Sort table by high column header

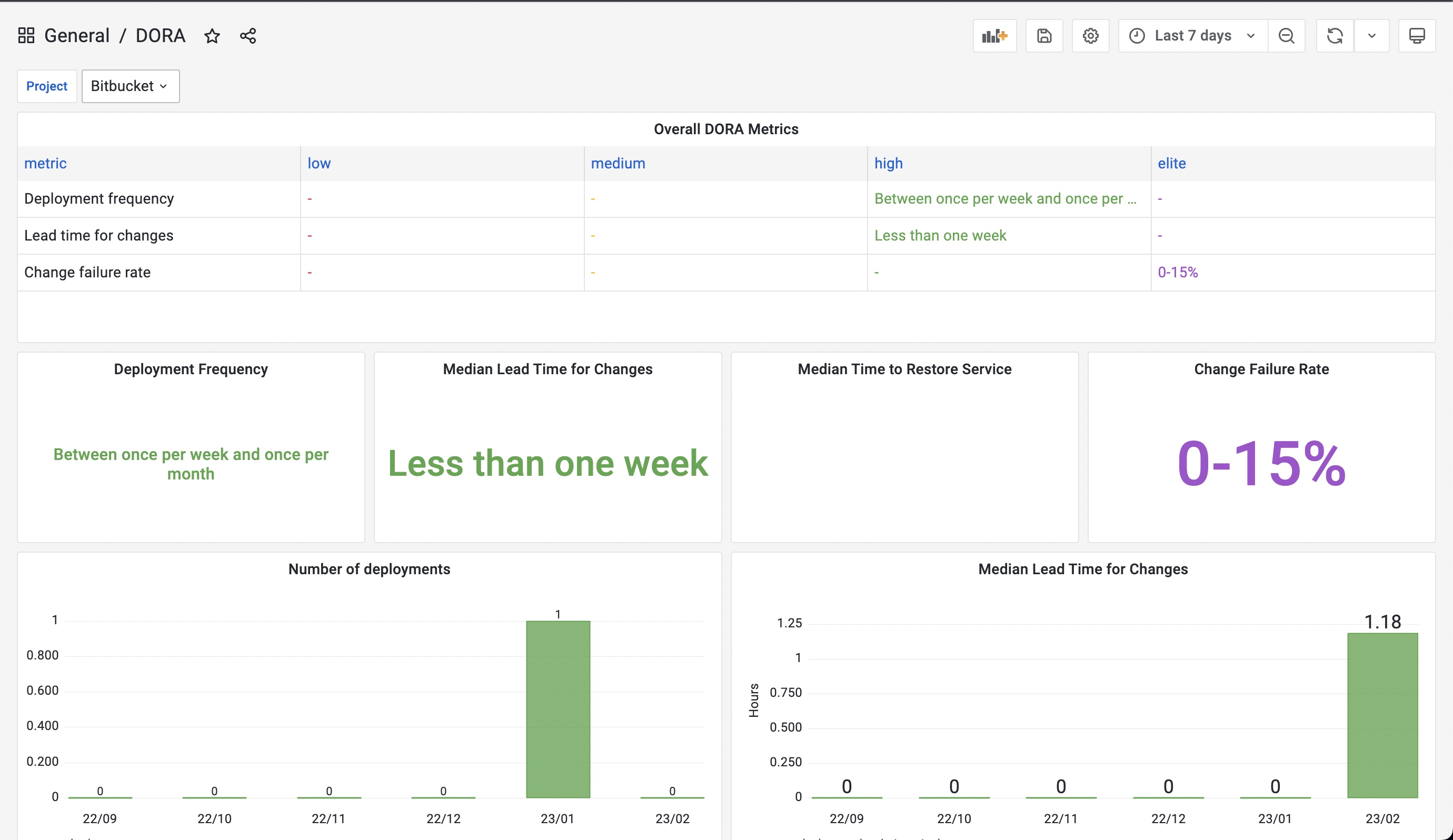(888, 163)
